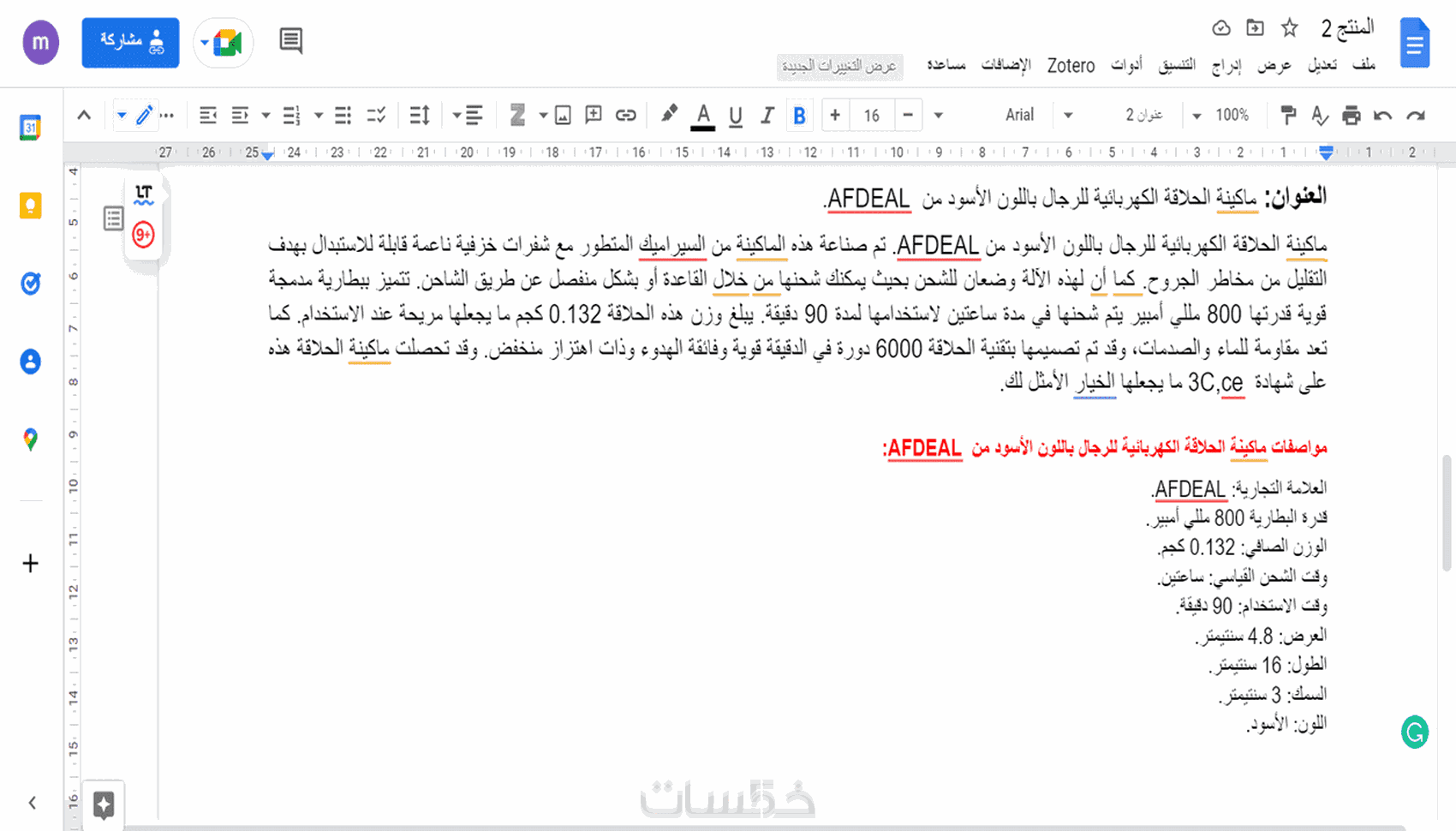This screenshot has height=831, width=1456.
Task: Open the three-dots more options icon
Action: click(168, 115)
